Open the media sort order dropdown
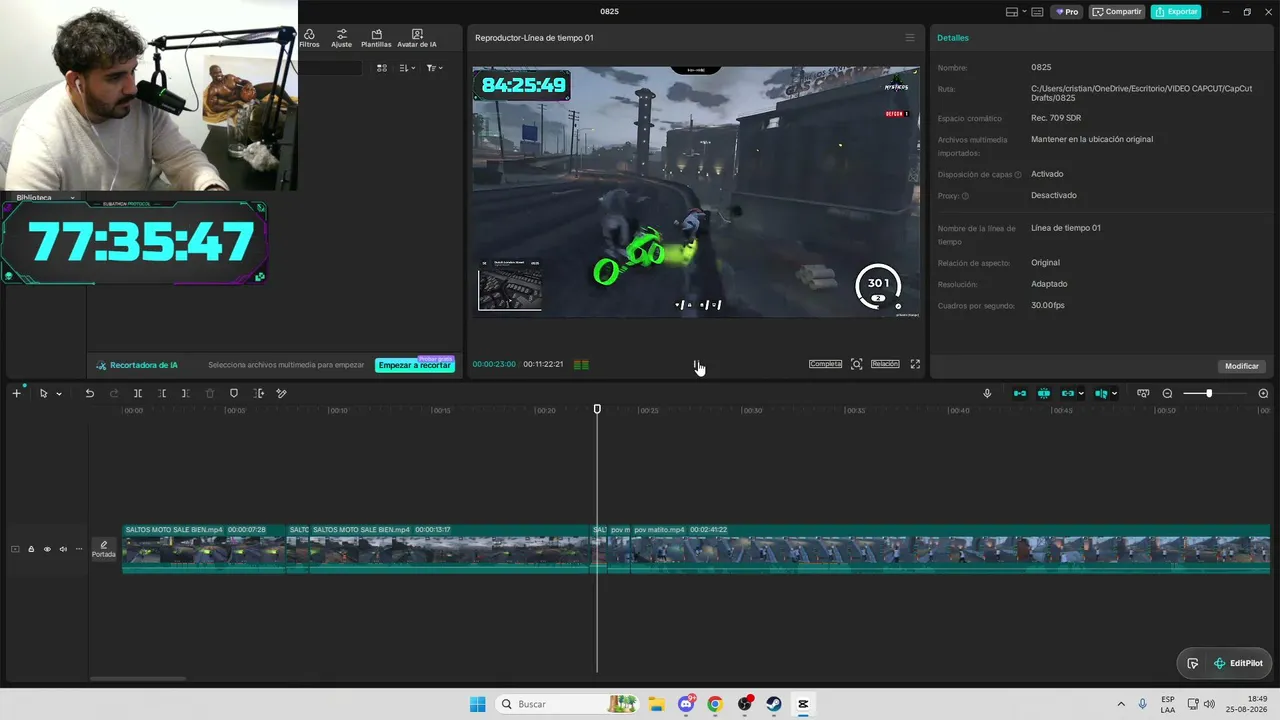This screenshot has width=1280, height=720. pos(407,68)
